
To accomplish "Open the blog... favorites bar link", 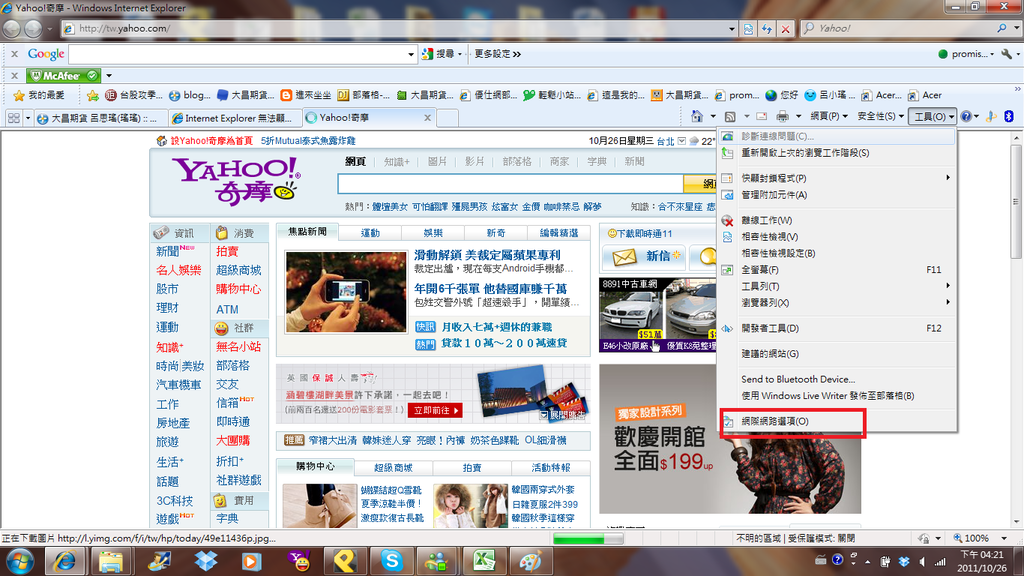I will coord(189,95).
